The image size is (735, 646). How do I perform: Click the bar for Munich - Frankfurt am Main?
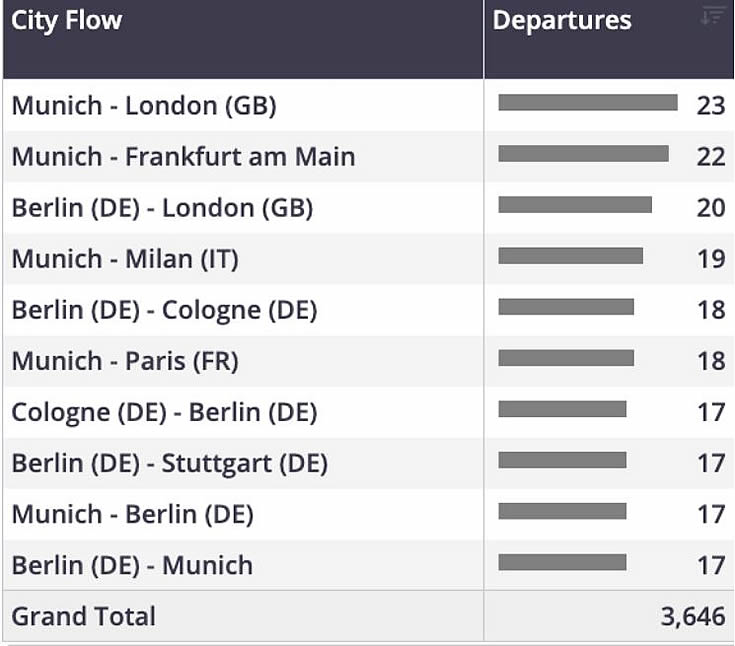pyautogui.click(x=584, y=154)
